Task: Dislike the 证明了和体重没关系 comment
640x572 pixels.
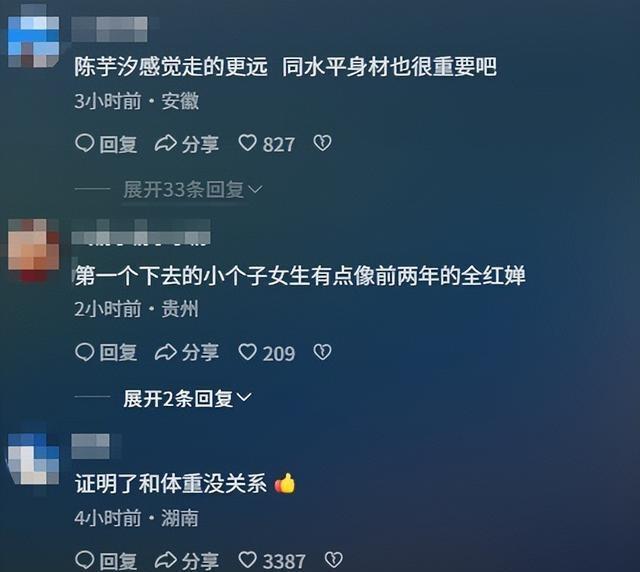Action: (x=333, y=560)
